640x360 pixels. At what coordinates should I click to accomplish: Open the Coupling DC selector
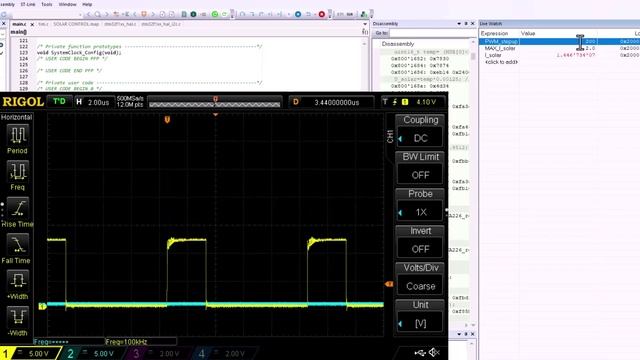coord(420,131)
